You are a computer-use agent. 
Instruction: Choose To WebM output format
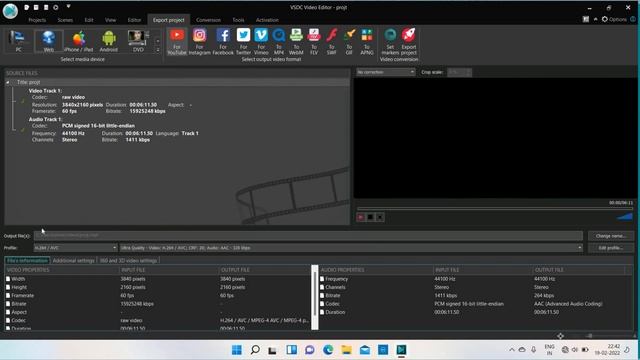(x=296, y=42)
